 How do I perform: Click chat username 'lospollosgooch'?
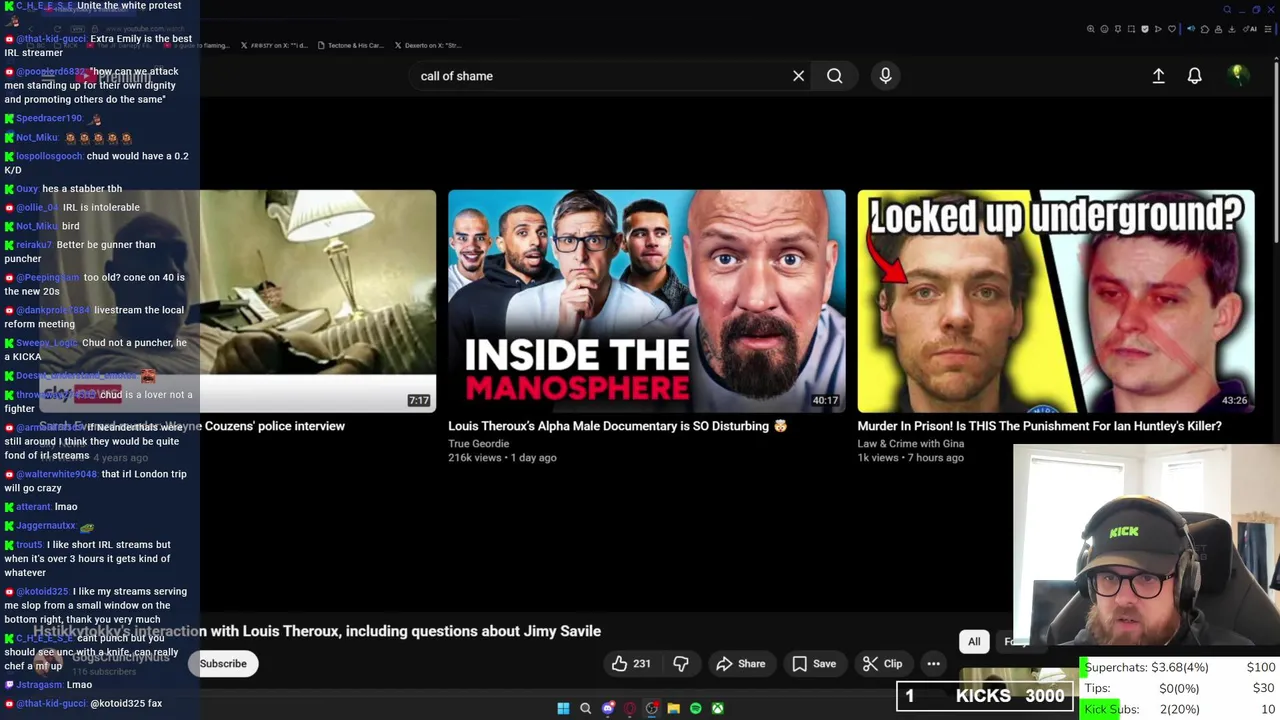50,156
